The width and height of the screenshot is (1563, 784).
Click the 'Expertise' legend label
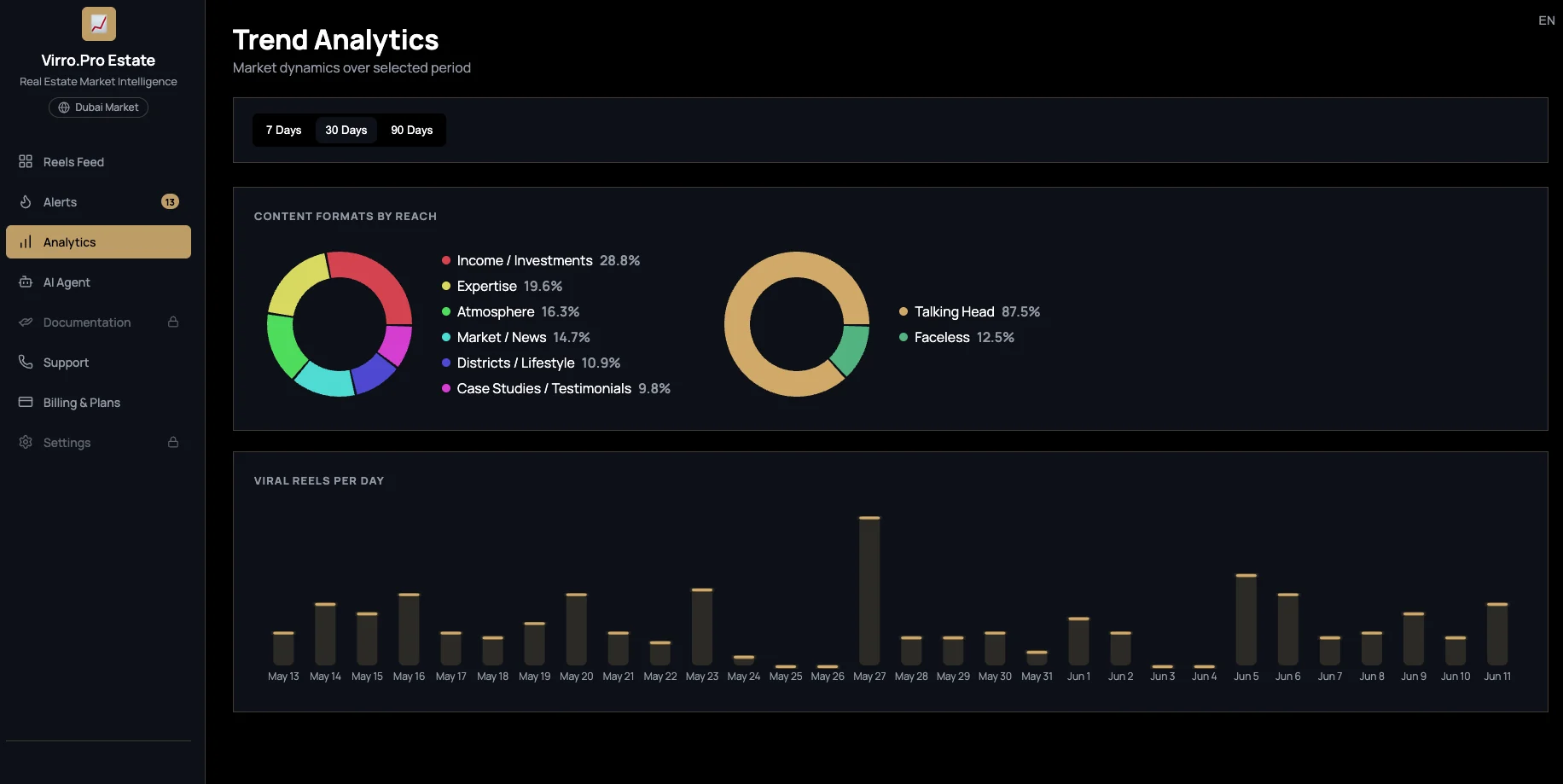pos(487,286)
